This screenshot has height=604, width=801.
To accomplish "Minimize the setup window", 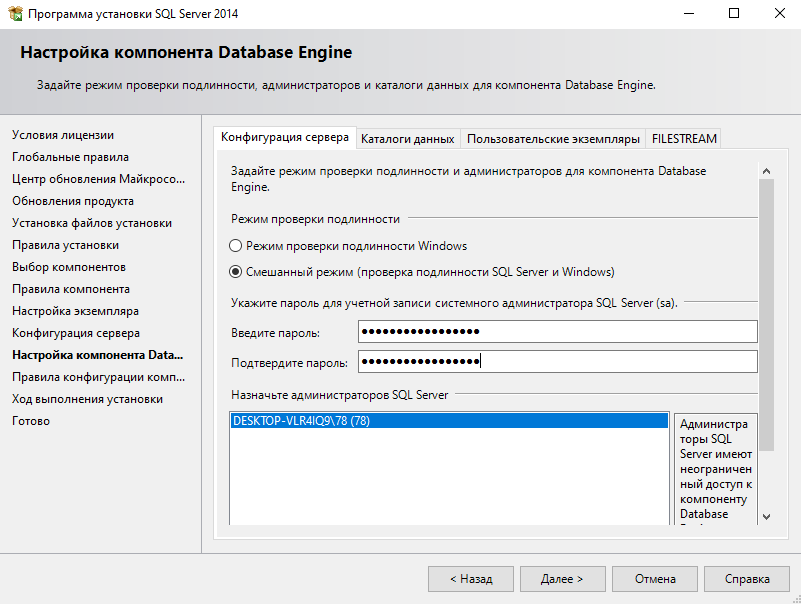I will (x=689, y=14).
